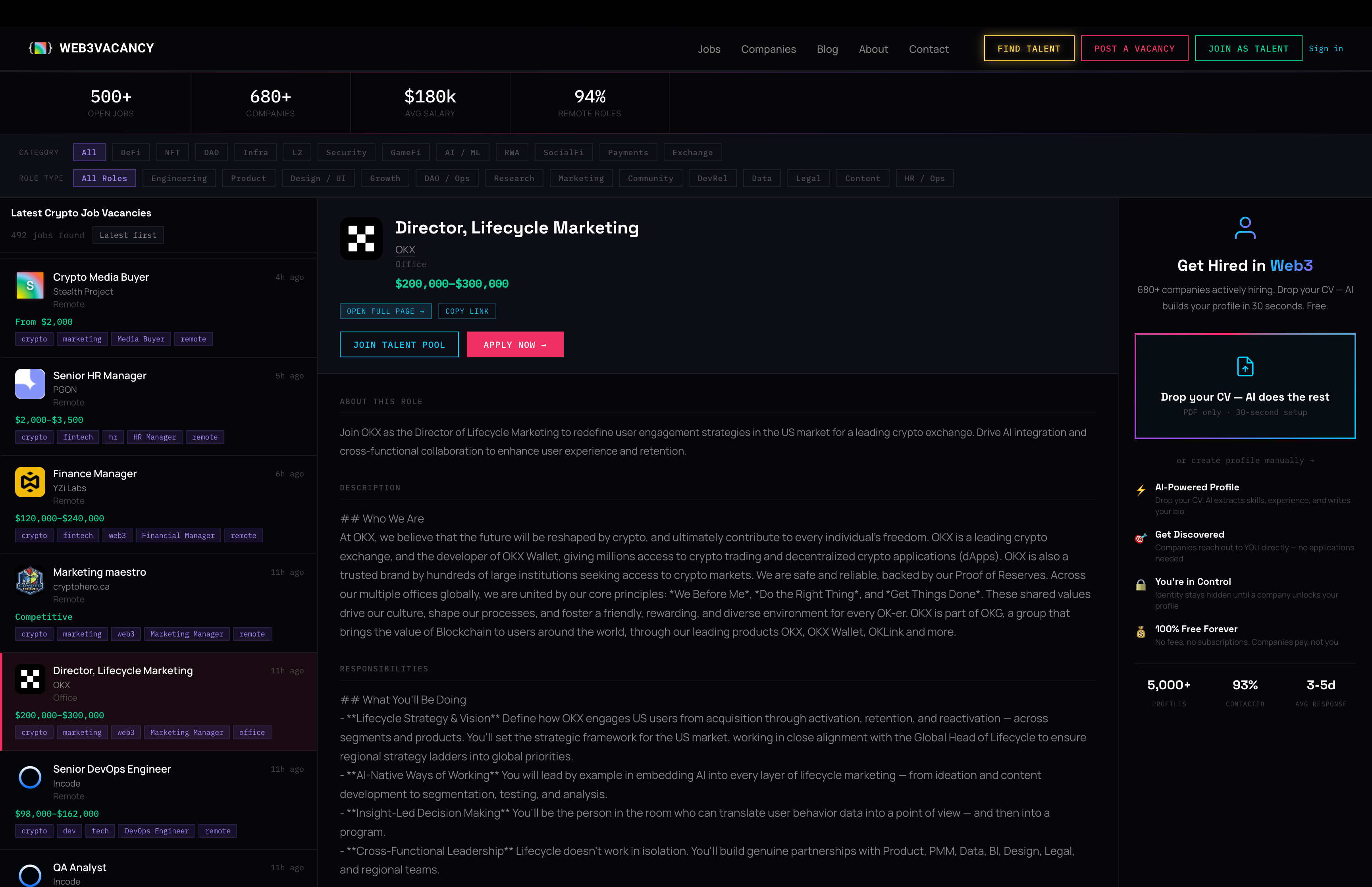Click the OKX logo in job header
The width and height of the screenshot is (1372, 887).
point(361,239)
